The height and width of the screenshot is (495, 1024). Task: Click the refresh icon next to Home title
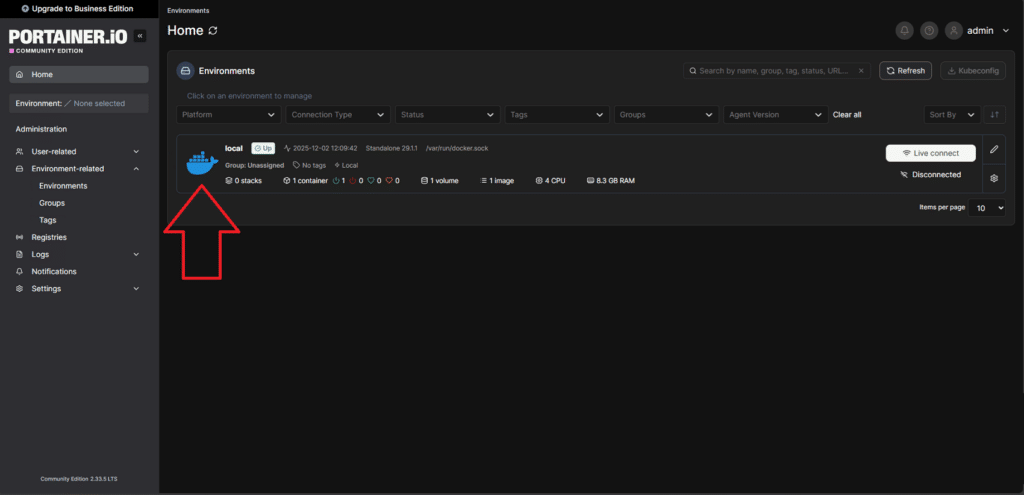pyautogui.click(x=213, y=31)
